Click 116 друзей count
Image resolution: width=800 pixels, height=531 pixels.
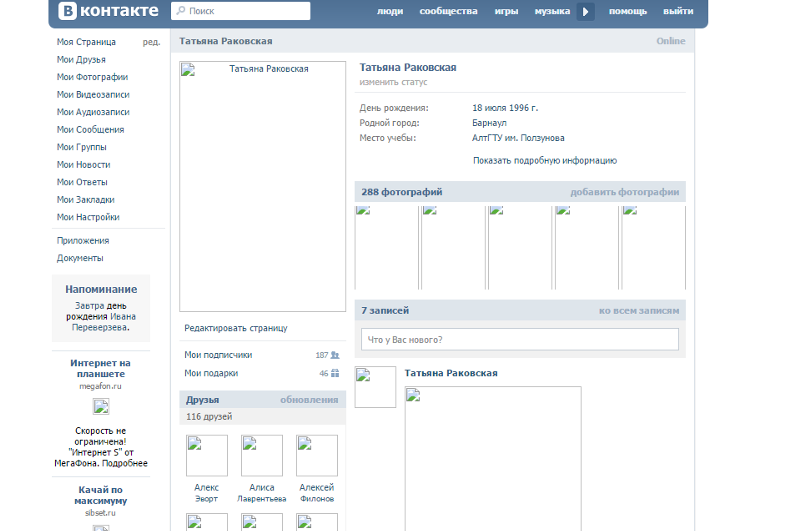pos(209,417)
